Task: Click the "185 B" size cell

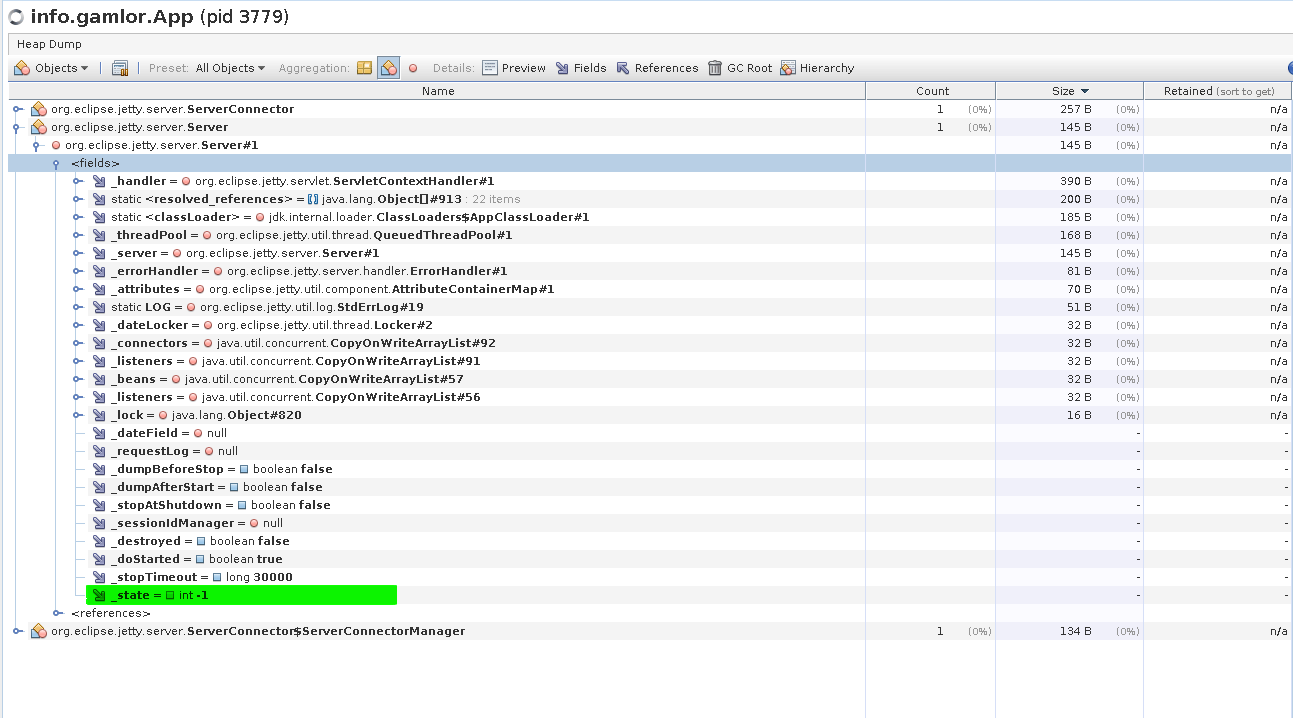Action: click(1075, 217)
